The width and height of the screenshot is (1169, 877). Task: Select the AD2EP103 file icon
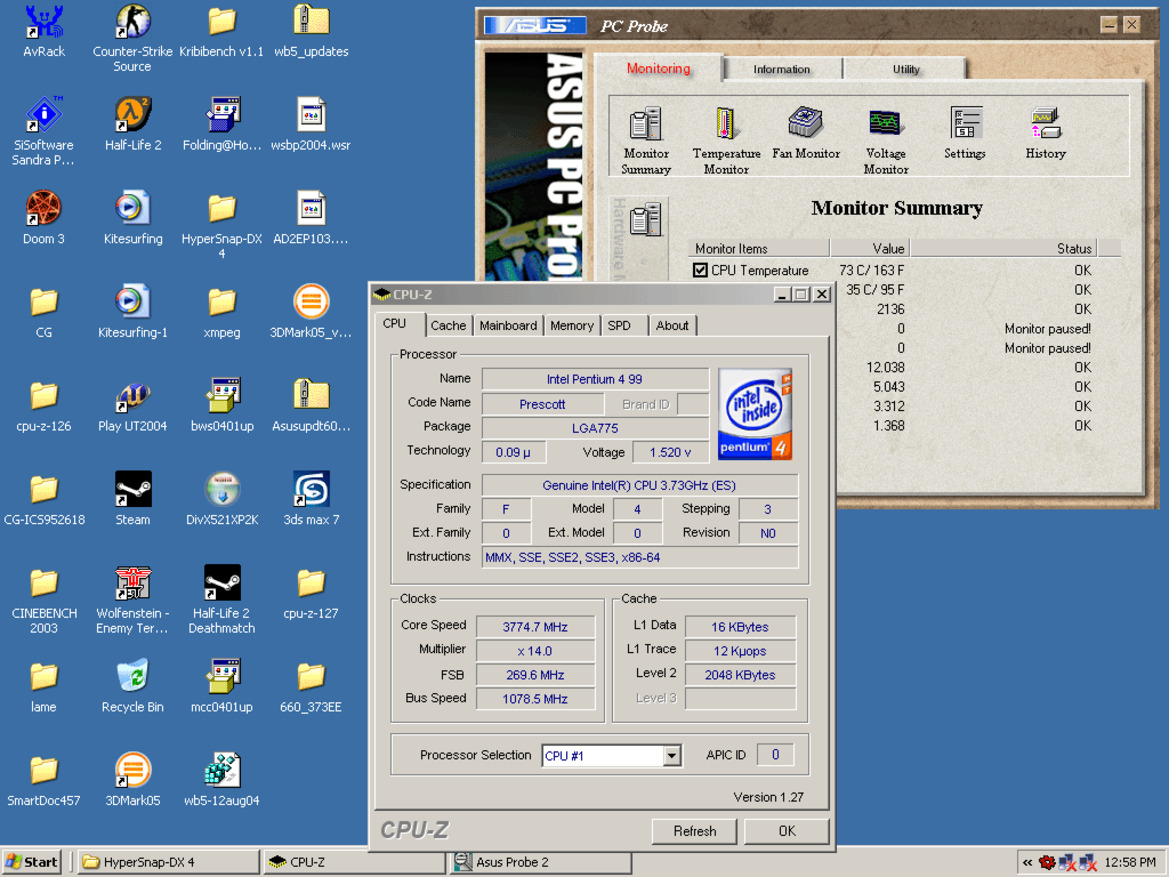(311, 218)
